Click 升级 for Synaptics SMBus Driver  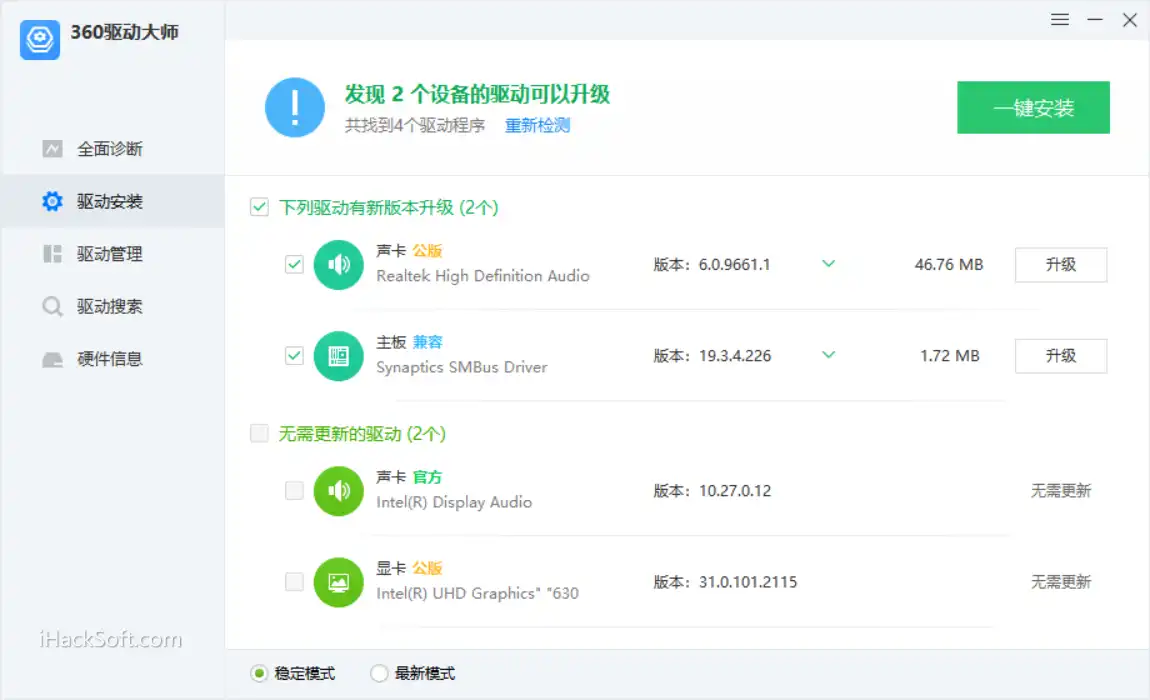click(1061, 356)
